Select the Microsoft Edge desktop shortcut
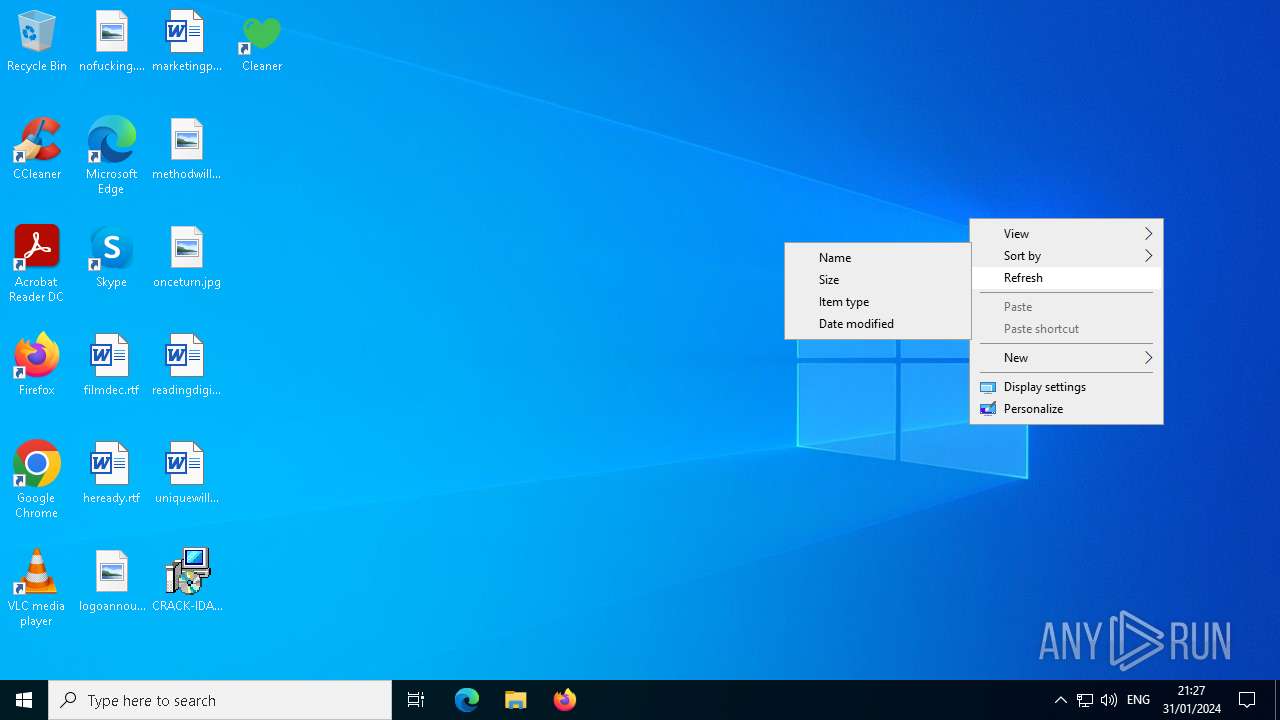The height and width of the screenshot is (720, 1280). click(x=112, y=157)
